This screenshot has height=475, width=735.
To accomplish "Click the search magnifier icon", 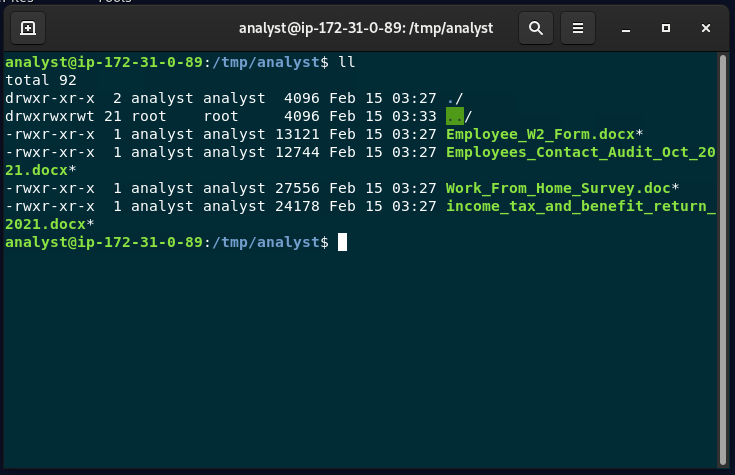I will pos(536,28).
